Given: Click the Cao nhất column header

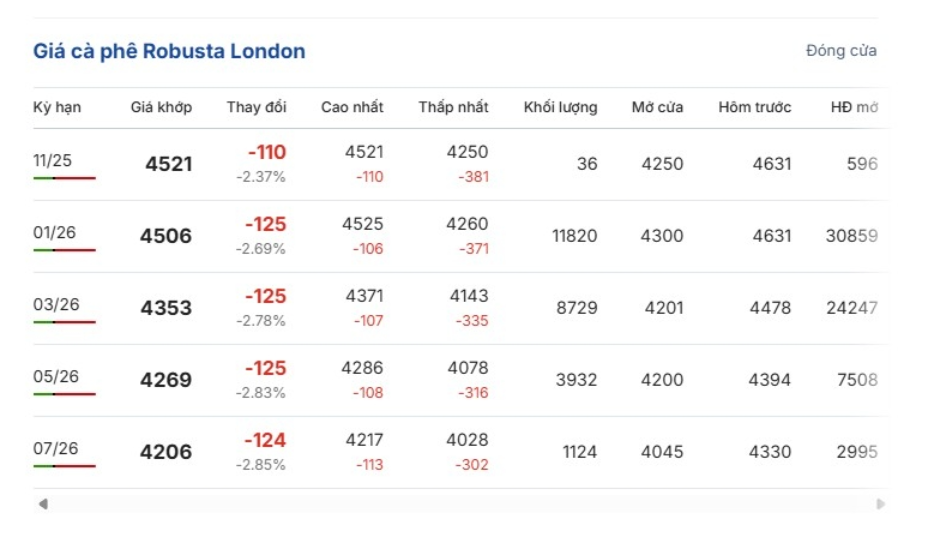Looking at the screenshot, I should click(x=352, y=107).
